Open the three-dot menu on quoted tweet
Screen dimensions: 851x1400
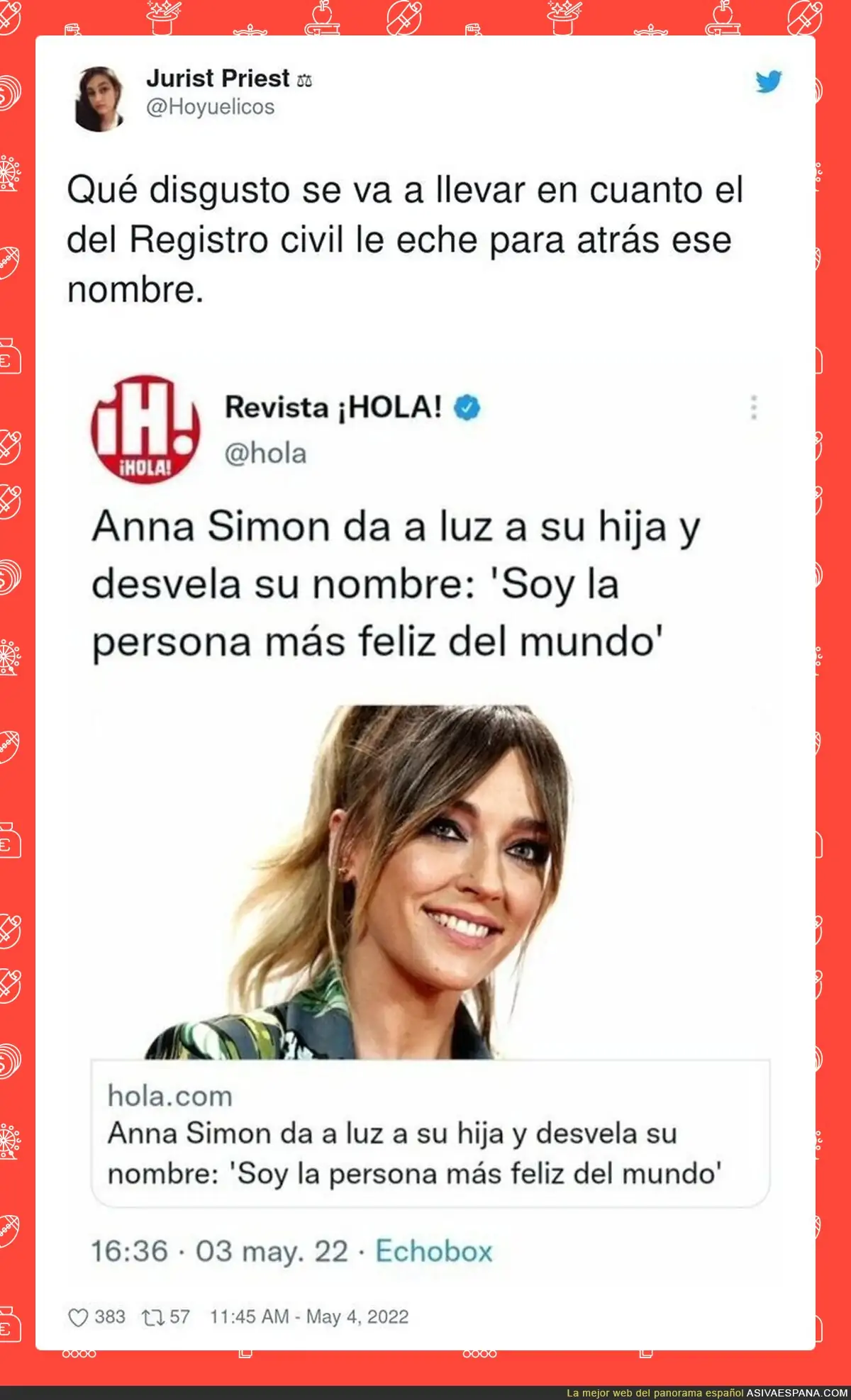tap(754, 408)
